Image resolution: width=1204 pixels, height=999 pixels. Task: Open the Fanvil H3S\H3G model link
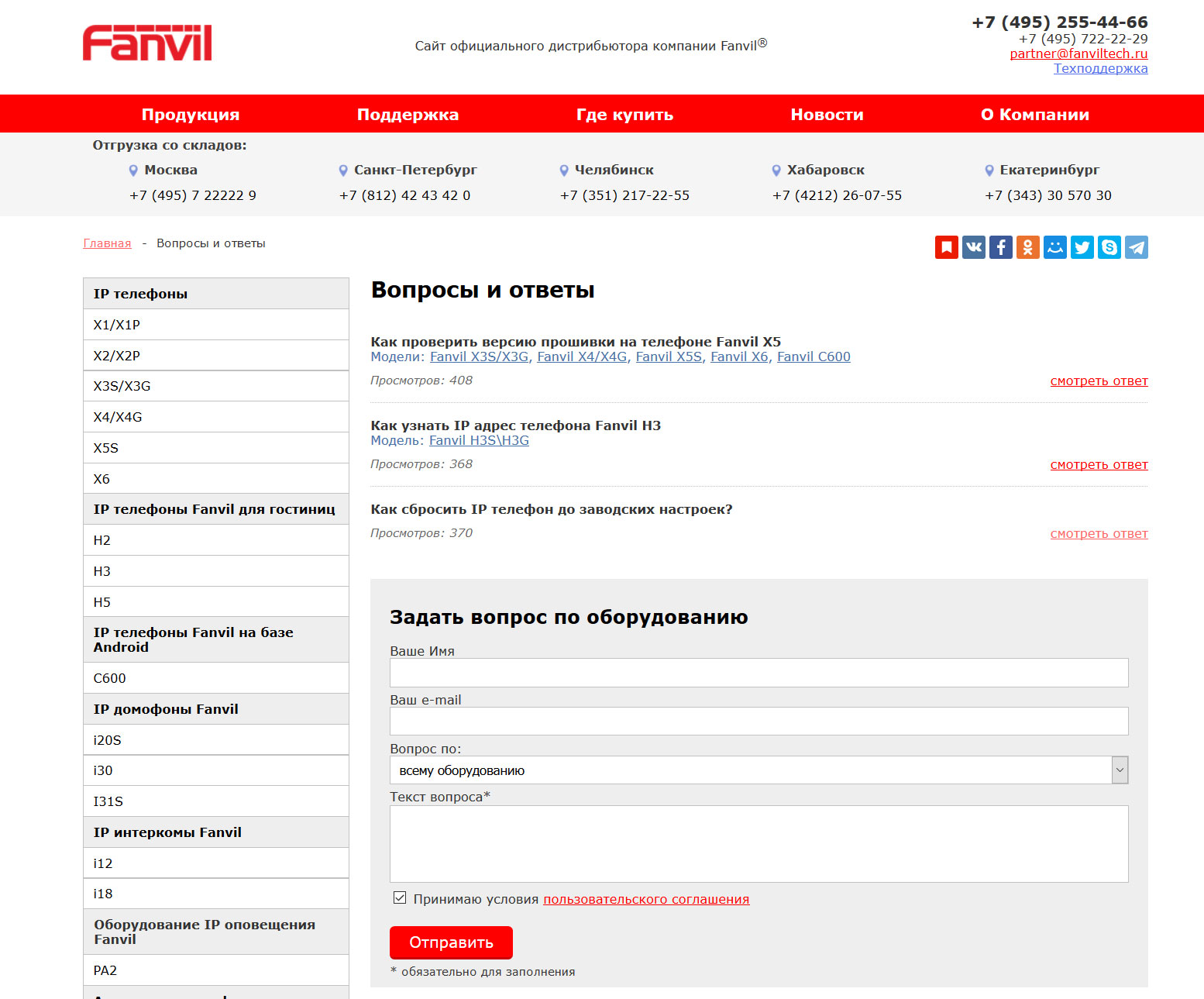(x=479, y=440)
